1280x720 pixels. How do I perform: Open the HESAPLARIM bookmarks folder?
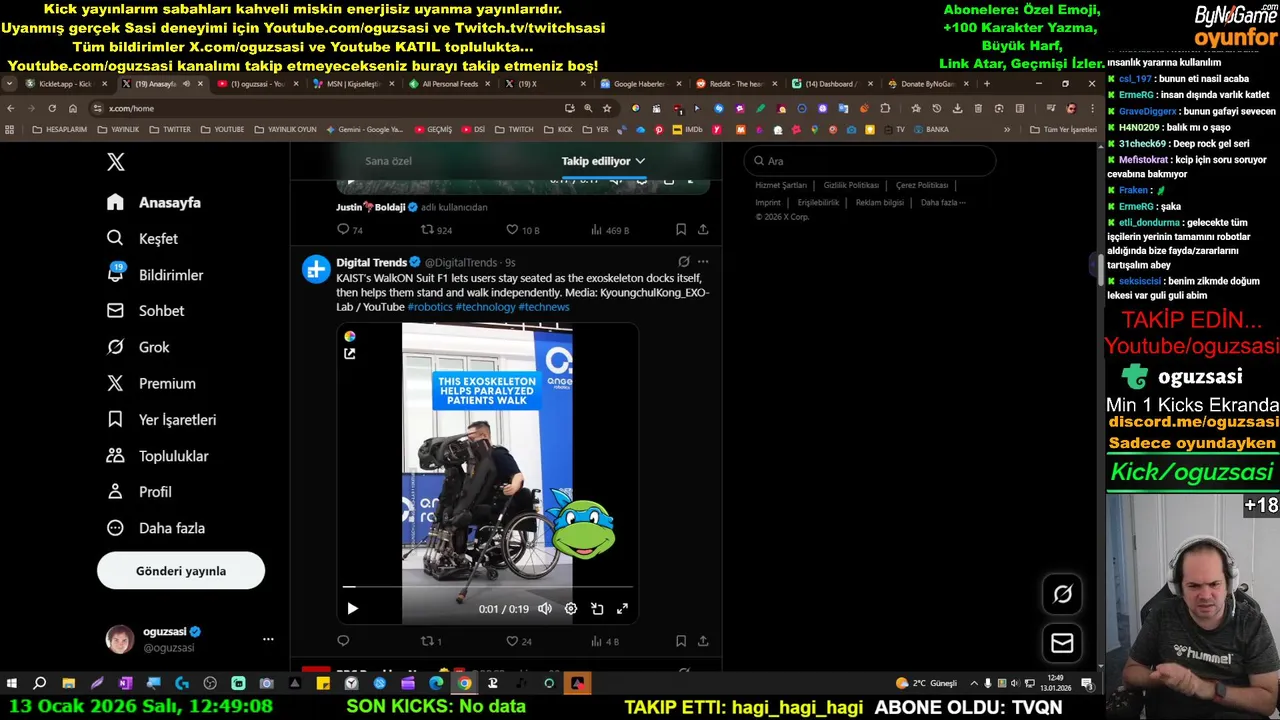60,129
